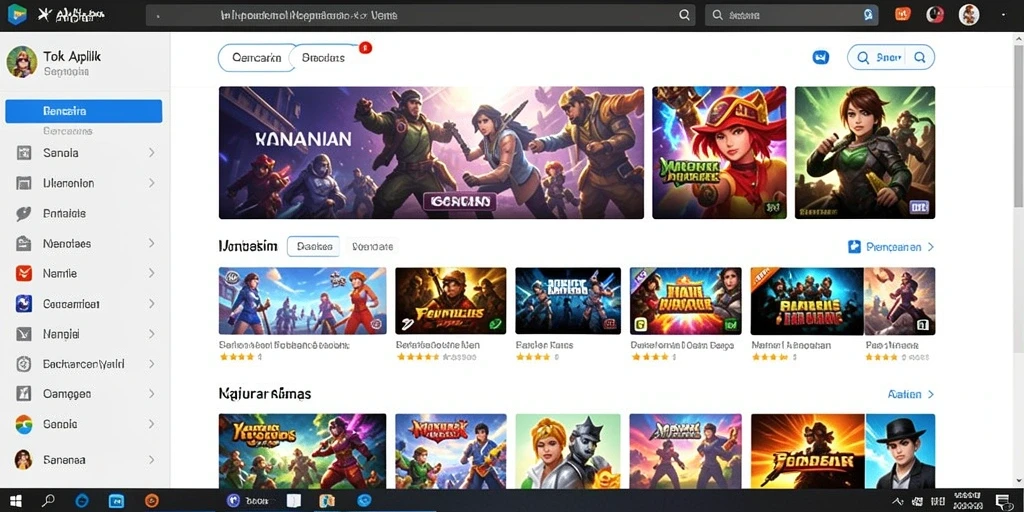Click the colorful Genoia sidebar icon
This screenshot has height=512, width=1024.
pyautogui.click(x=24, y=424)
